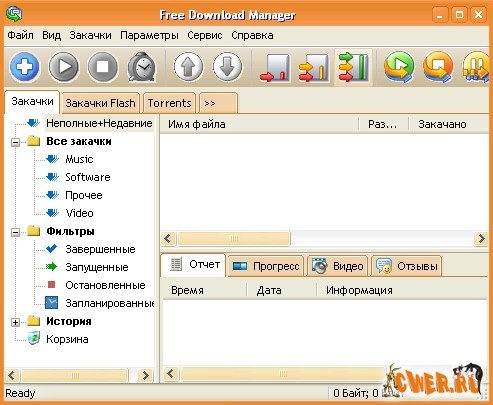This screenshot has height=405, width=493.
Task: Click the download icon beside Video
Action: pos(52,213)
